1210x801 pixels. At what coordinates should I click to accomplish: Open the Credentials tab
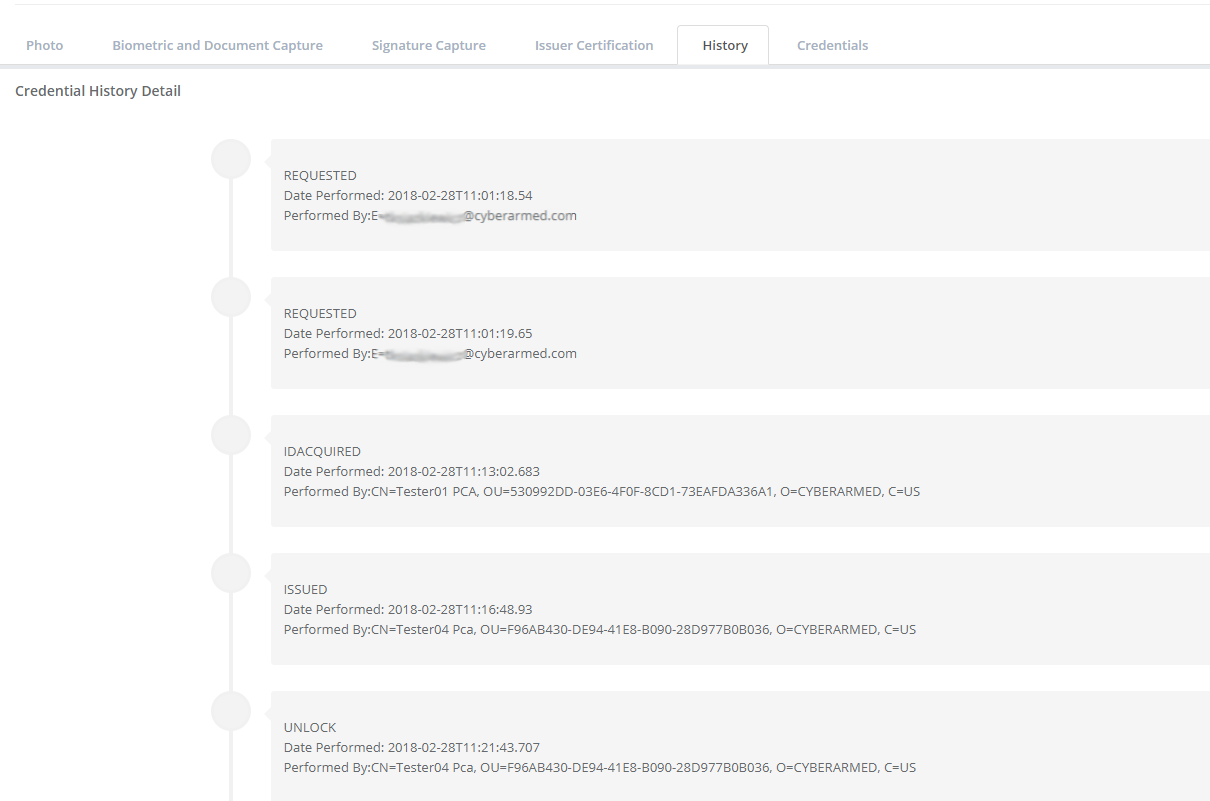point(832,45)
